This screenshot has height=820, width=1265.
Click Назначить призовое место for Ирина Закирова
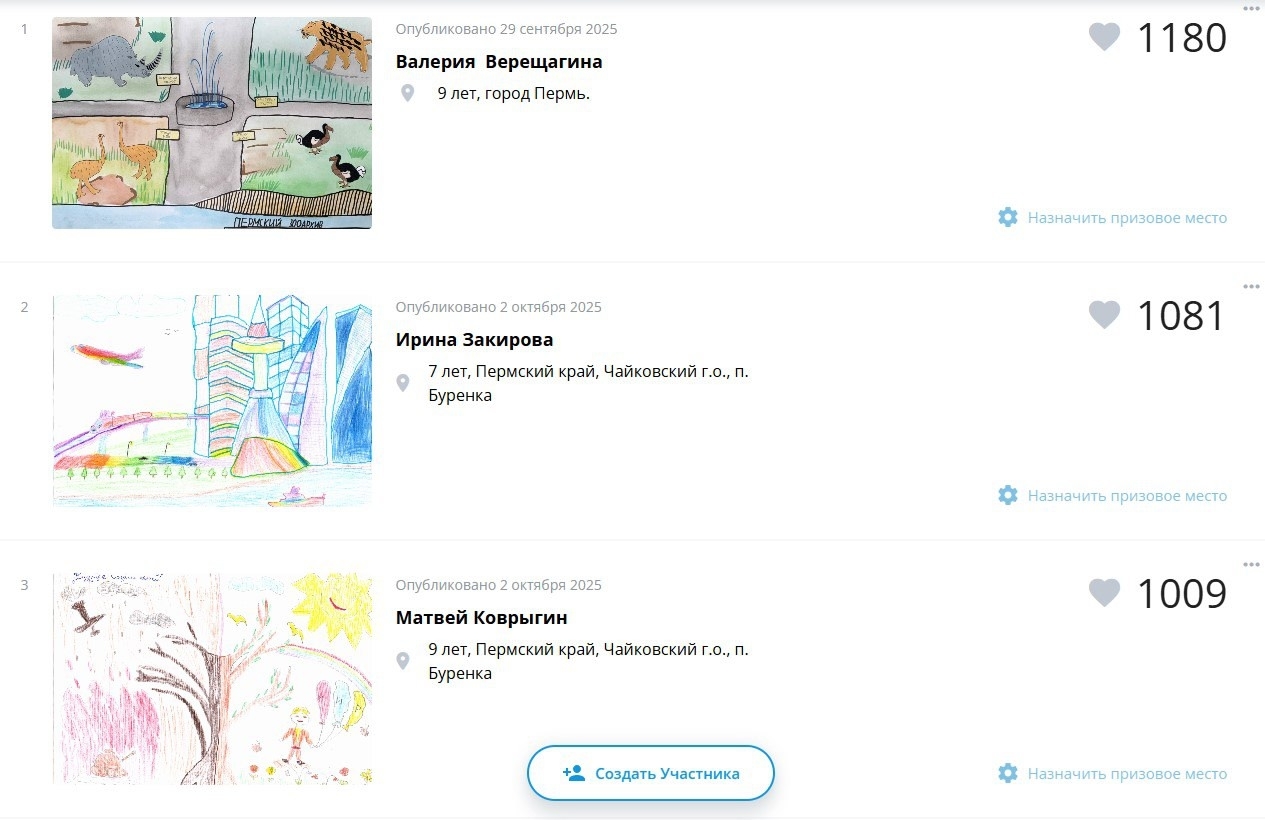coord(1127,495)
